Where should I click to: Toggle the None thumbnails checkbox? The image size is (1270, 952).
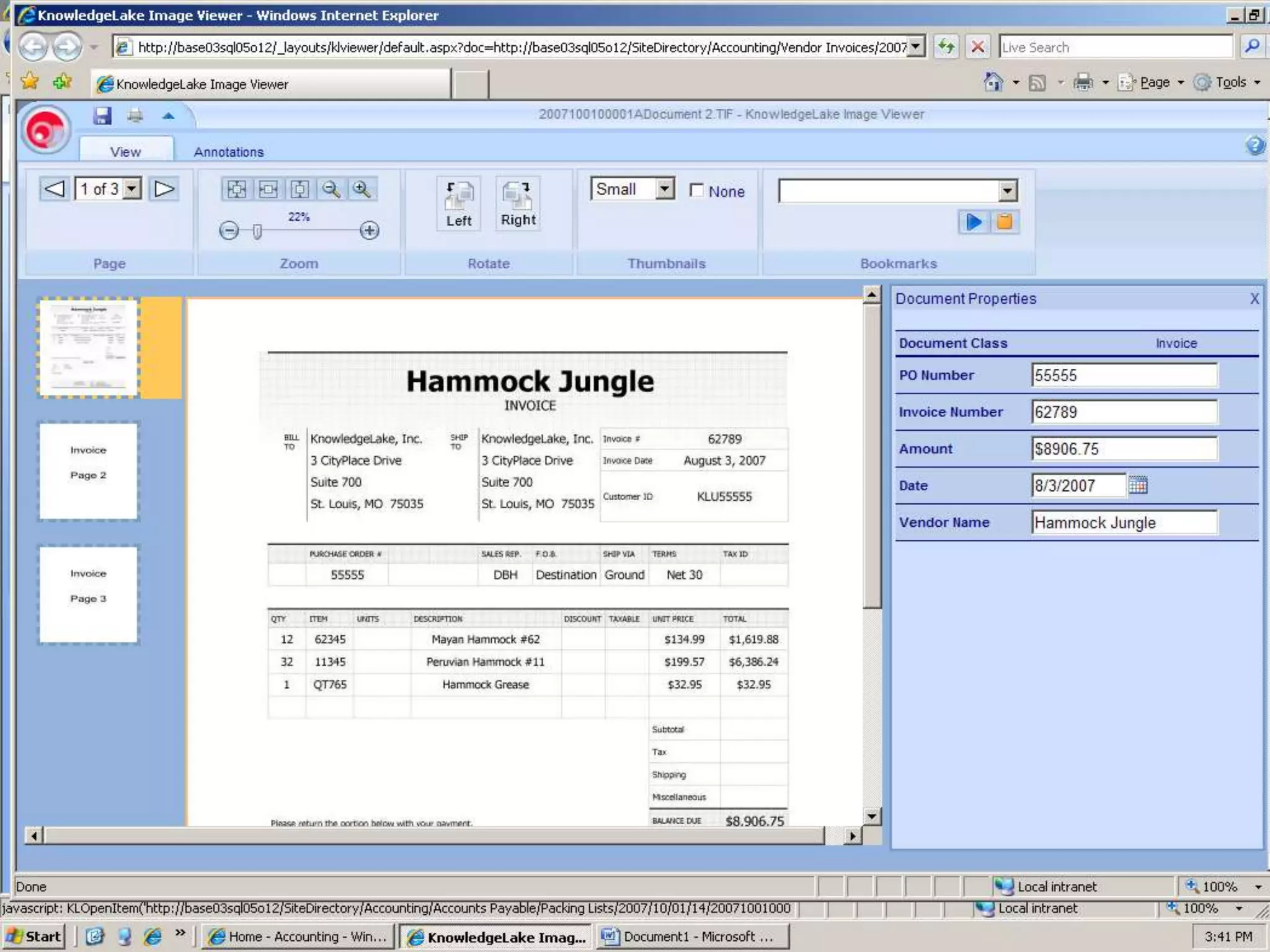pyautogui.click(x=696, y=190)
